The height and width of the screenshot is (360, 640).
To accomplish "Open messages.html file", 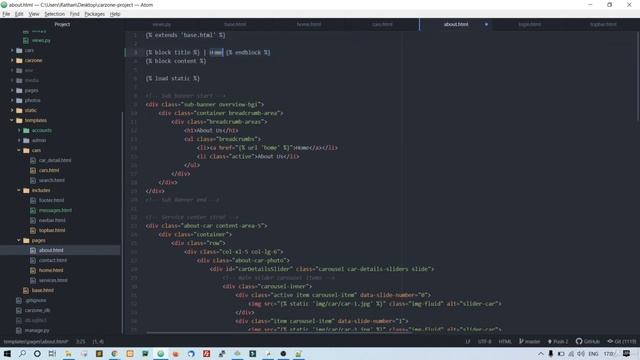I will click(x=55, y=210).
